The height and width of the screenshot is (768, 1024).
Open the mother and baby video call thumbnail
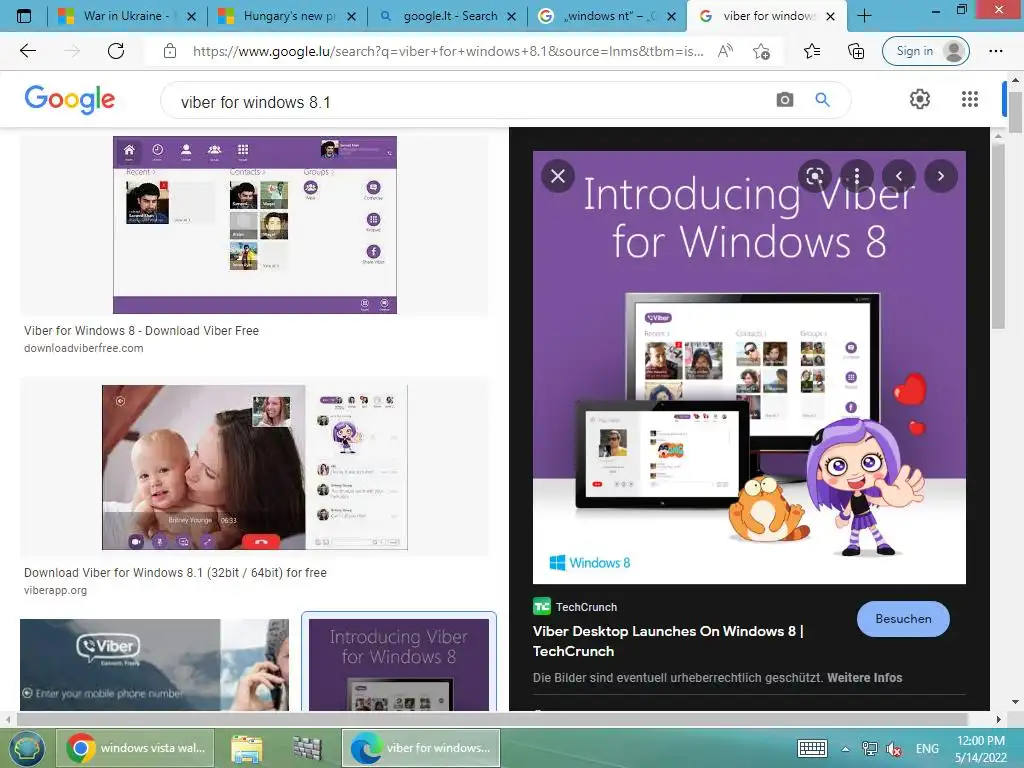coord(255,467)
